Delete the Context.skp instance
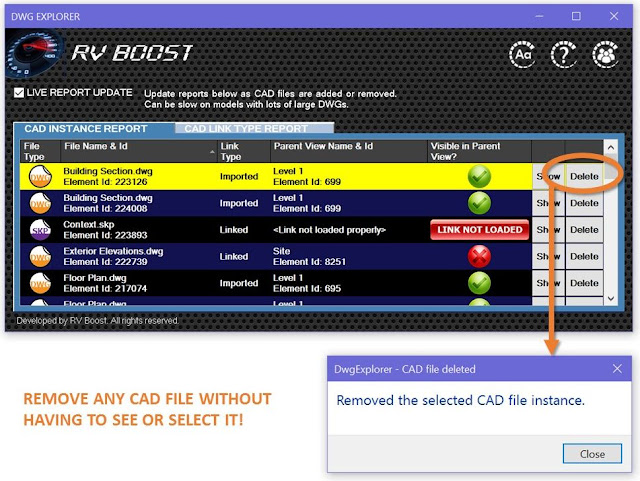 click(584, 230)
